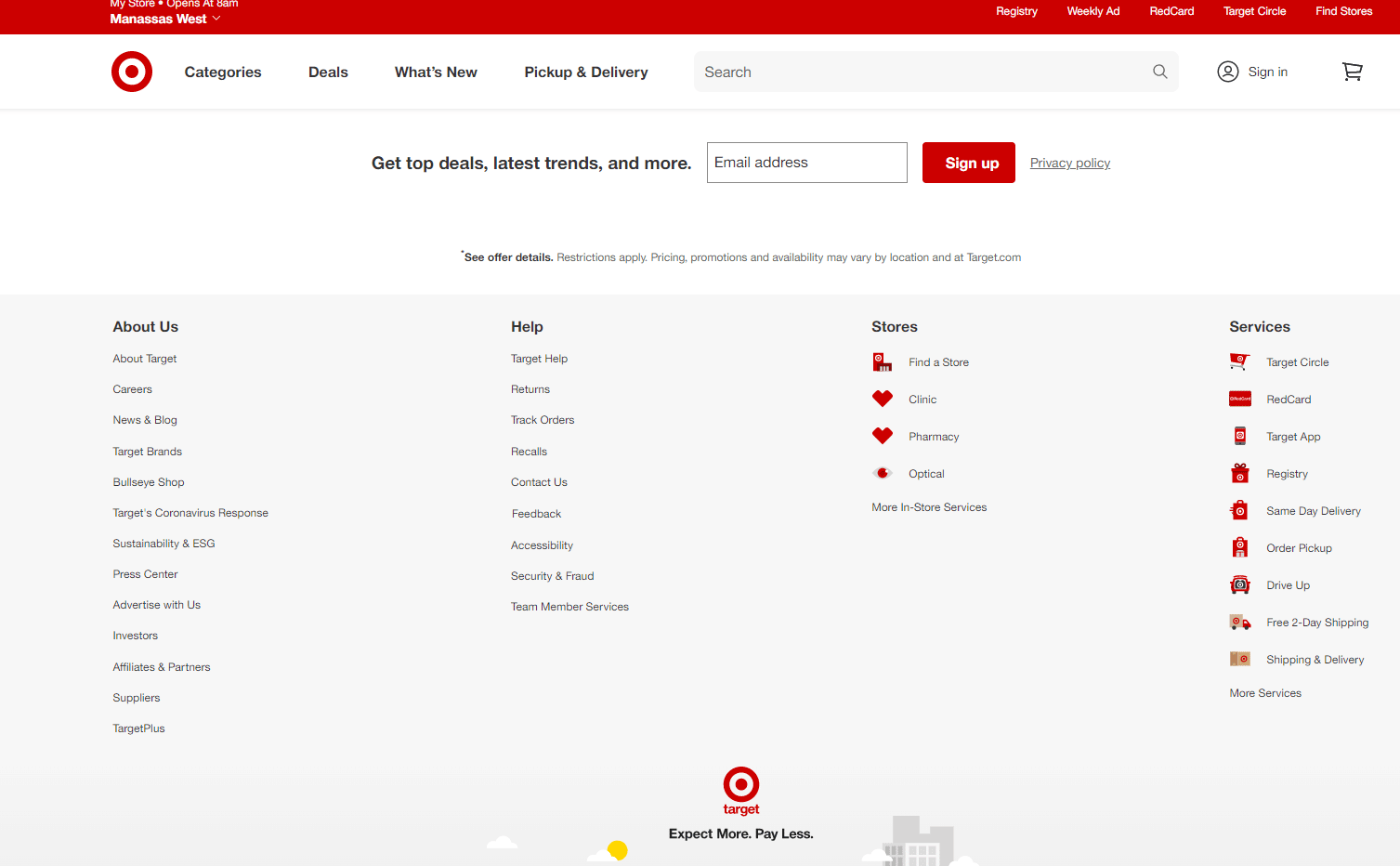Open the Accessibility link
The image size is (1400, 866).
tap(542, 545)
